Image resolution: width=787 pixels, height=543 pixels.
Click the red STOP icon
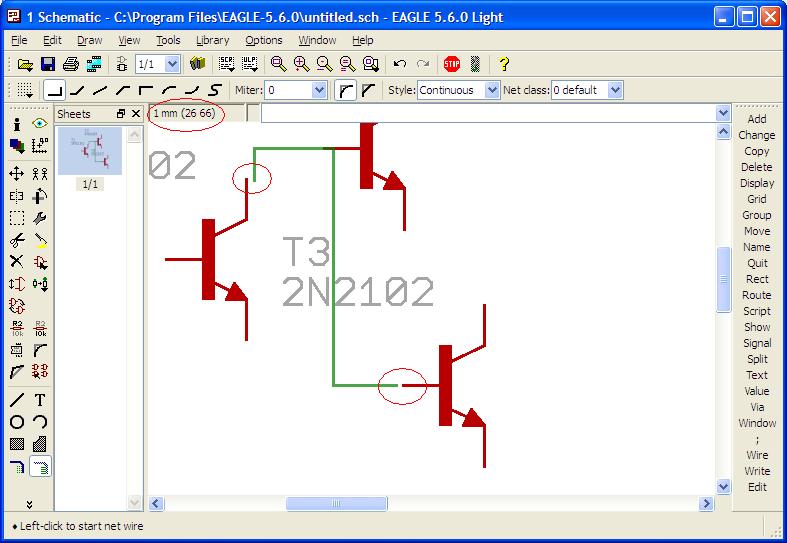(452, 64)
